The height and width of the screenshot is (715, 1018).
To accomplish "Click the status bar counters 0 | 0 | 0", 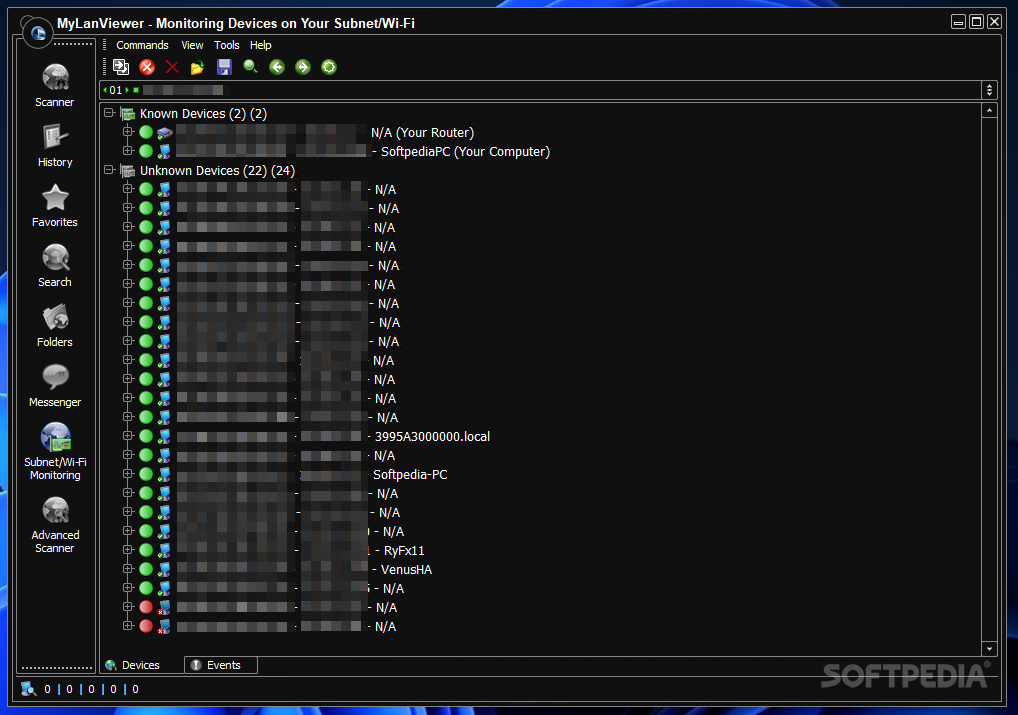I will click(91, 689).
